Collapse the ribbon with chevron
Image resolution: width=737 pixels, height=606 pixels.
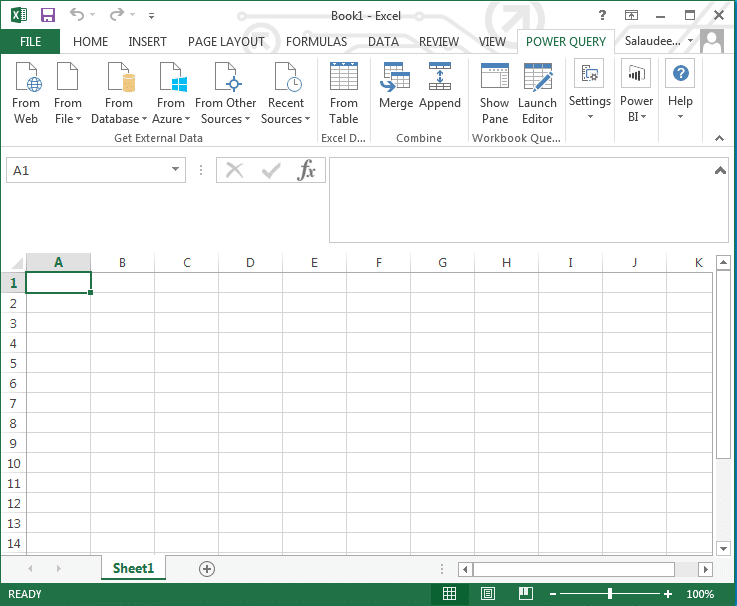click(719, 138)
